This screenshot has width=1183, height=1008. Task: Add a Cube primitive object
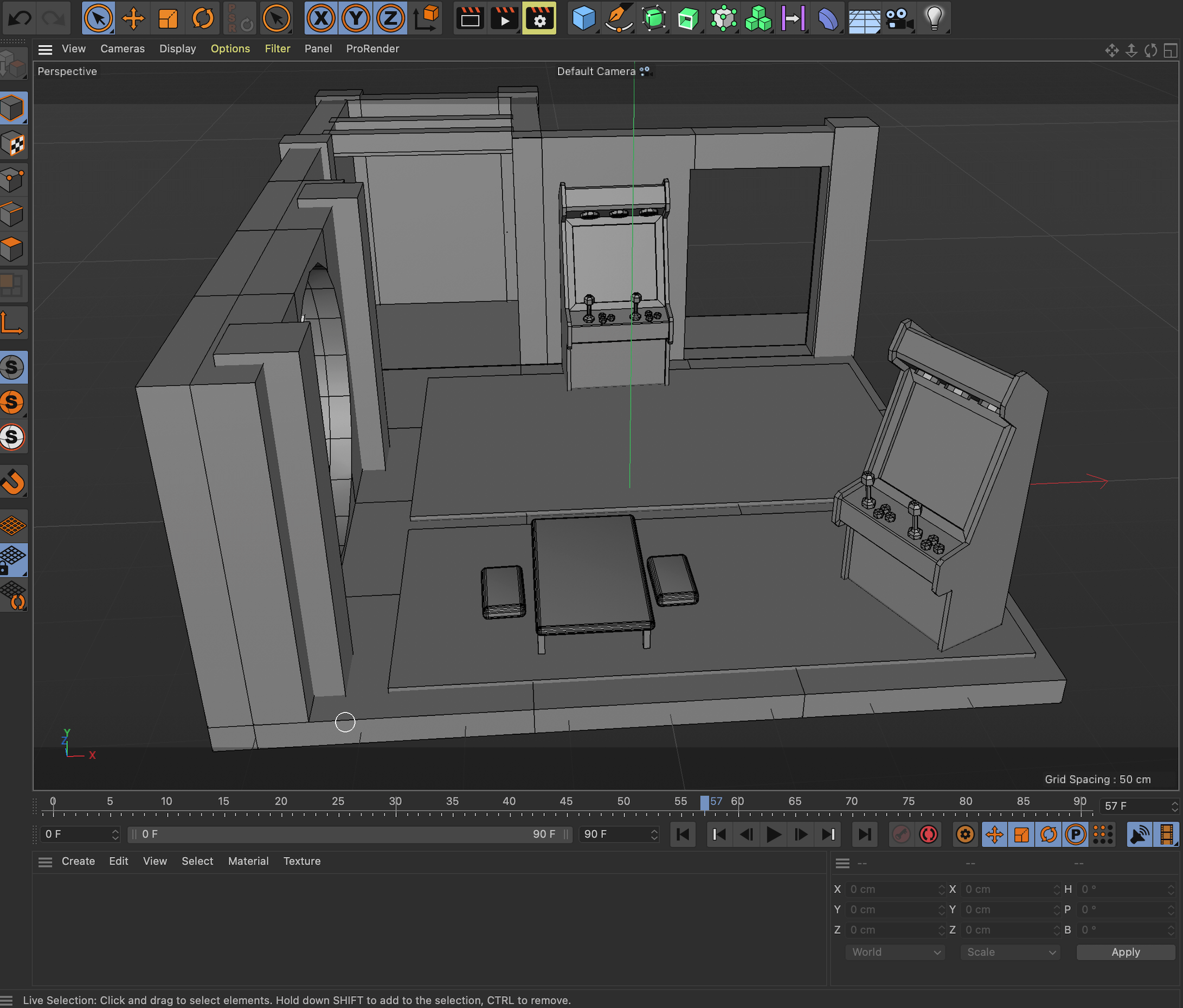click(x=583, y=18)
